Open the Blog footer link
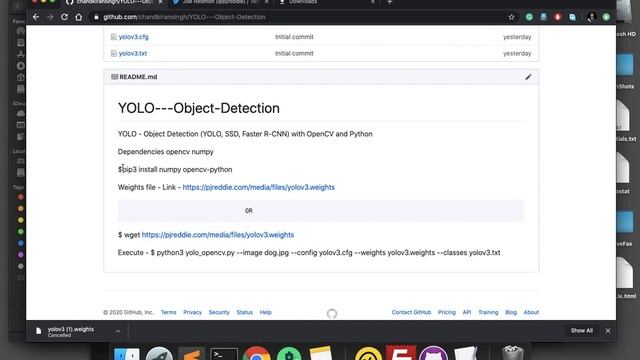The height and width of the screenshot is (360, 640). pyautogui.click(x=511, y=312)
